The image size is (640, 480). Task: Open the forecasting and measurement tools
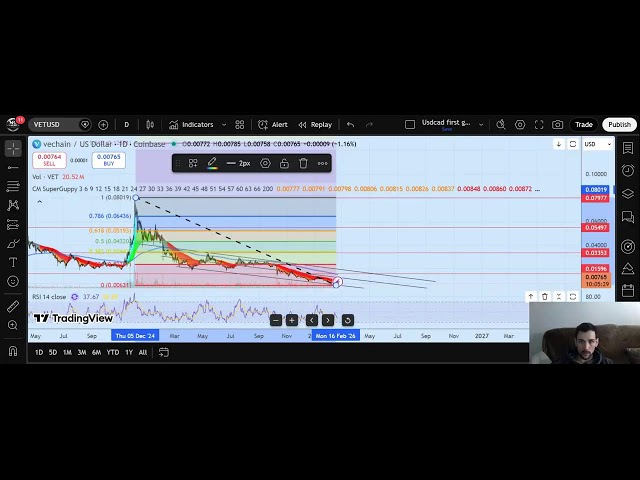click(13, 224)
